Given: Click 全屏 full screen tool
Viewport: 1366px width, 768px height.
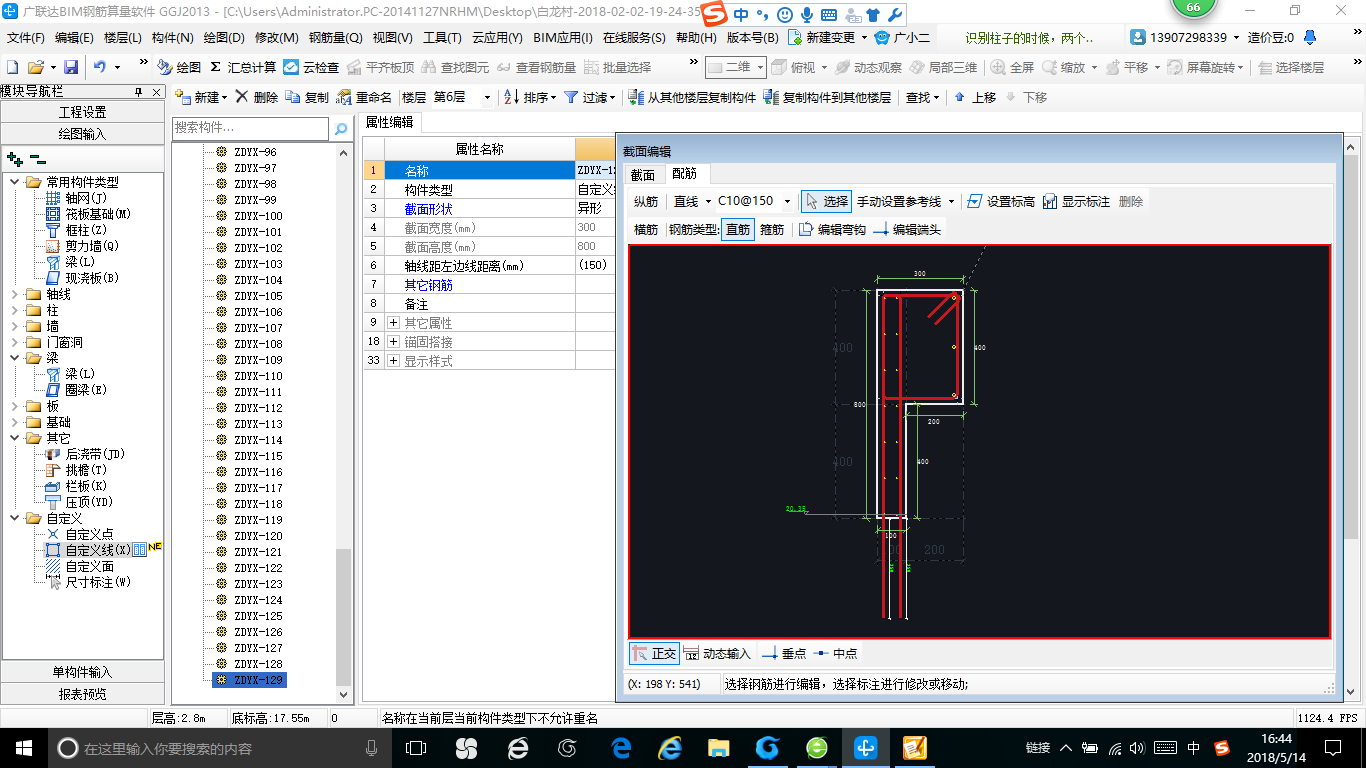Looking at the screenshot, I should [x=1013, y=67].
